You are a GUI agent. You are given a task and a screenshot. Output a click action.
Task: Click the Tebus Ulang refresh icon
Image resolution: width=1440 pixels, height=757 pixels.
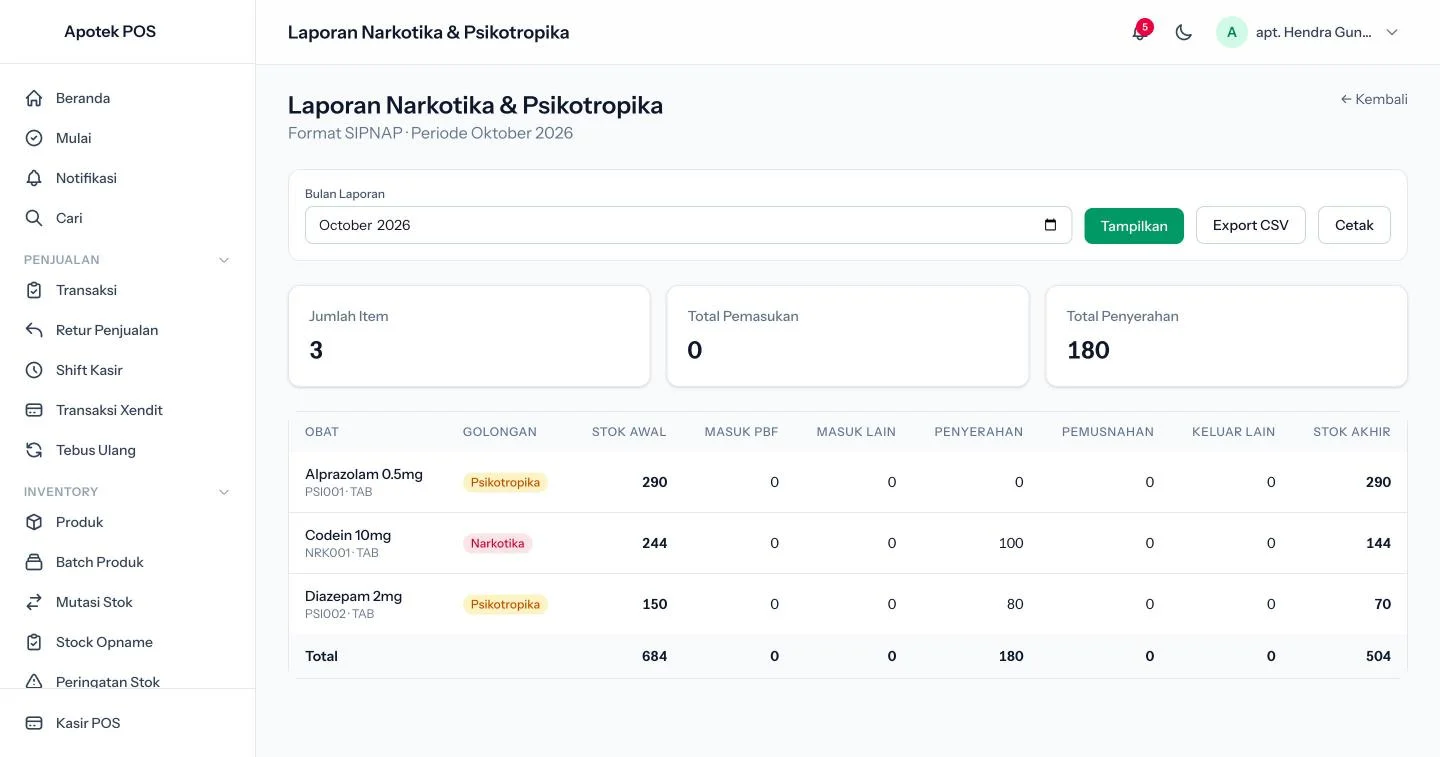tap(34, 450)
